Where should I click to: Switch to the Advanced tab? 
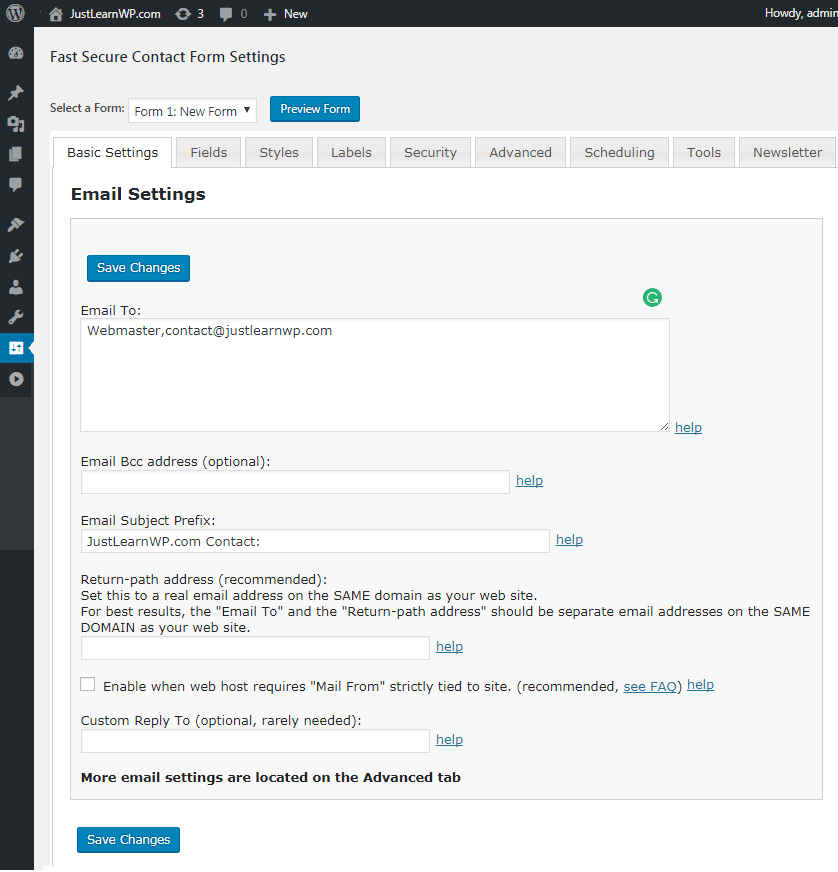click(520, 152)
